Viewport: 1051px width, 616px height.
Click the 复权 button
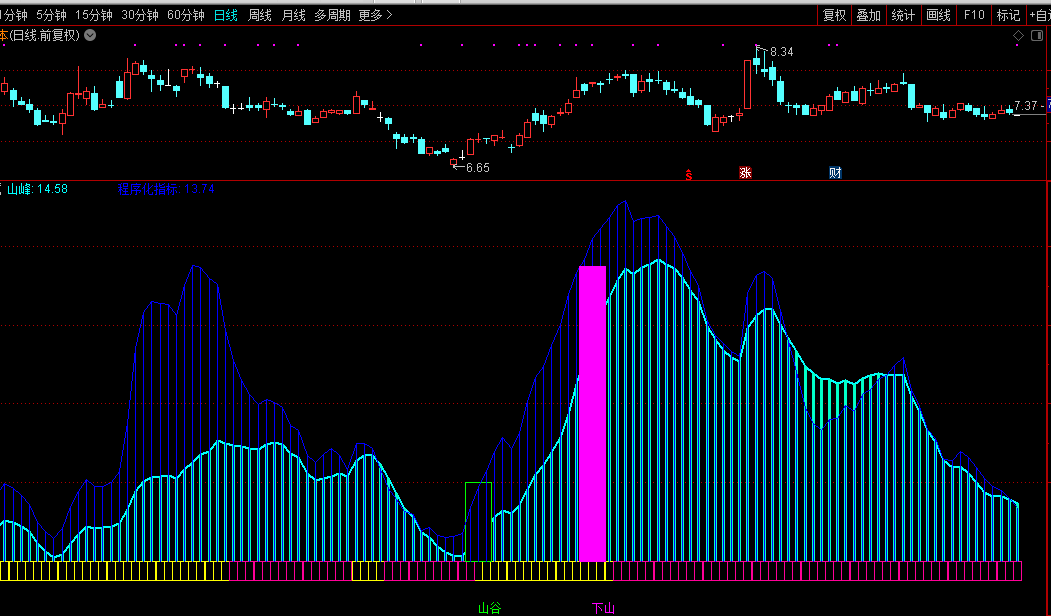tap(835, 15)
